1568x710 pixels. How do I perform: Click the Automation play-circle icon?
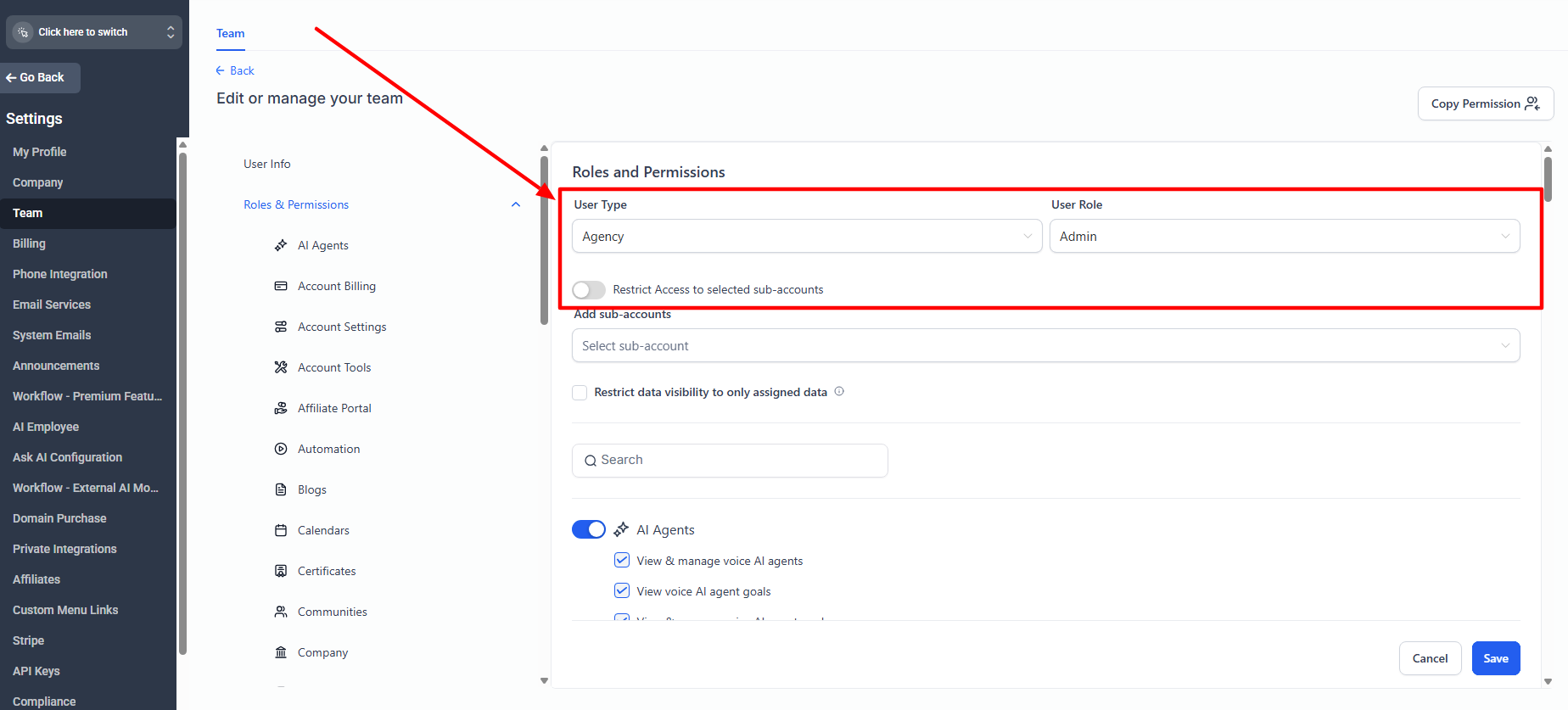pos(281,449)
